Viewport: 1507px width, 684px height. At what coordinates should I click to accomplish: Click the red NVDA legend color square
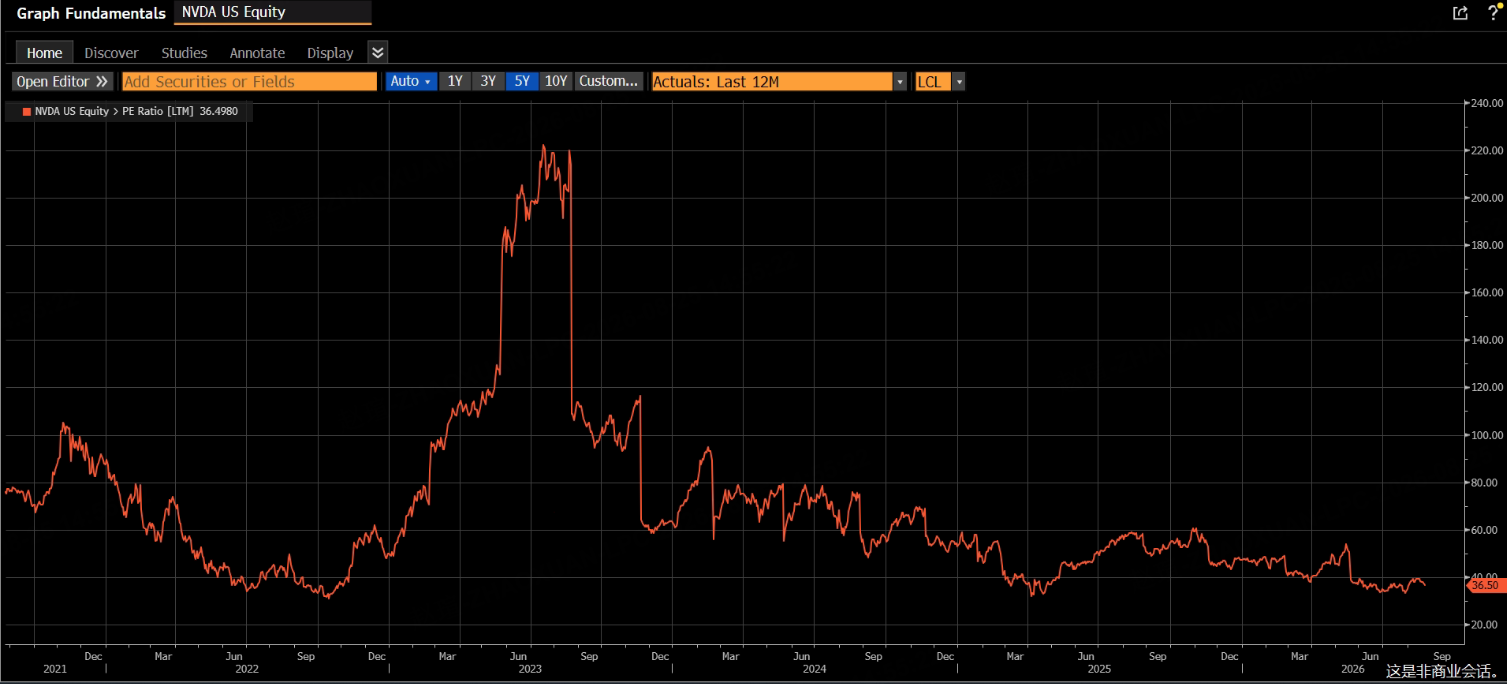pos(27,112)
